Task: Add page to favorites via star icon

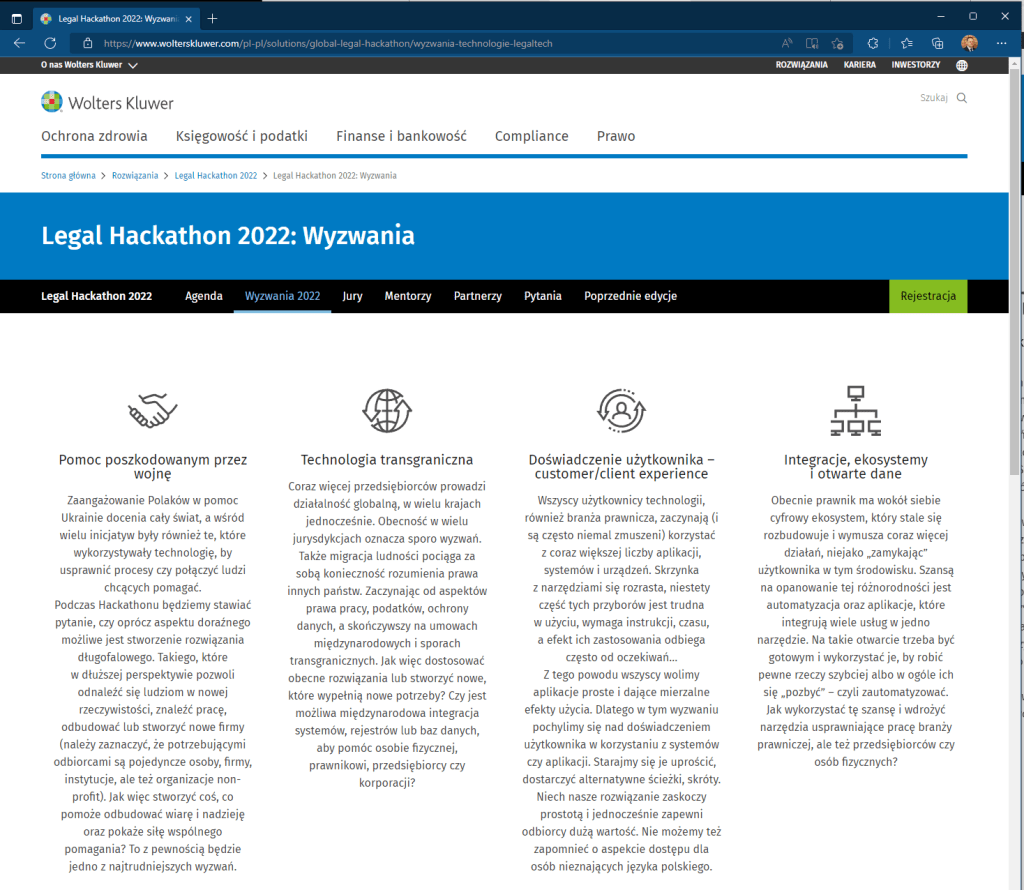Action: coord(836,43)
